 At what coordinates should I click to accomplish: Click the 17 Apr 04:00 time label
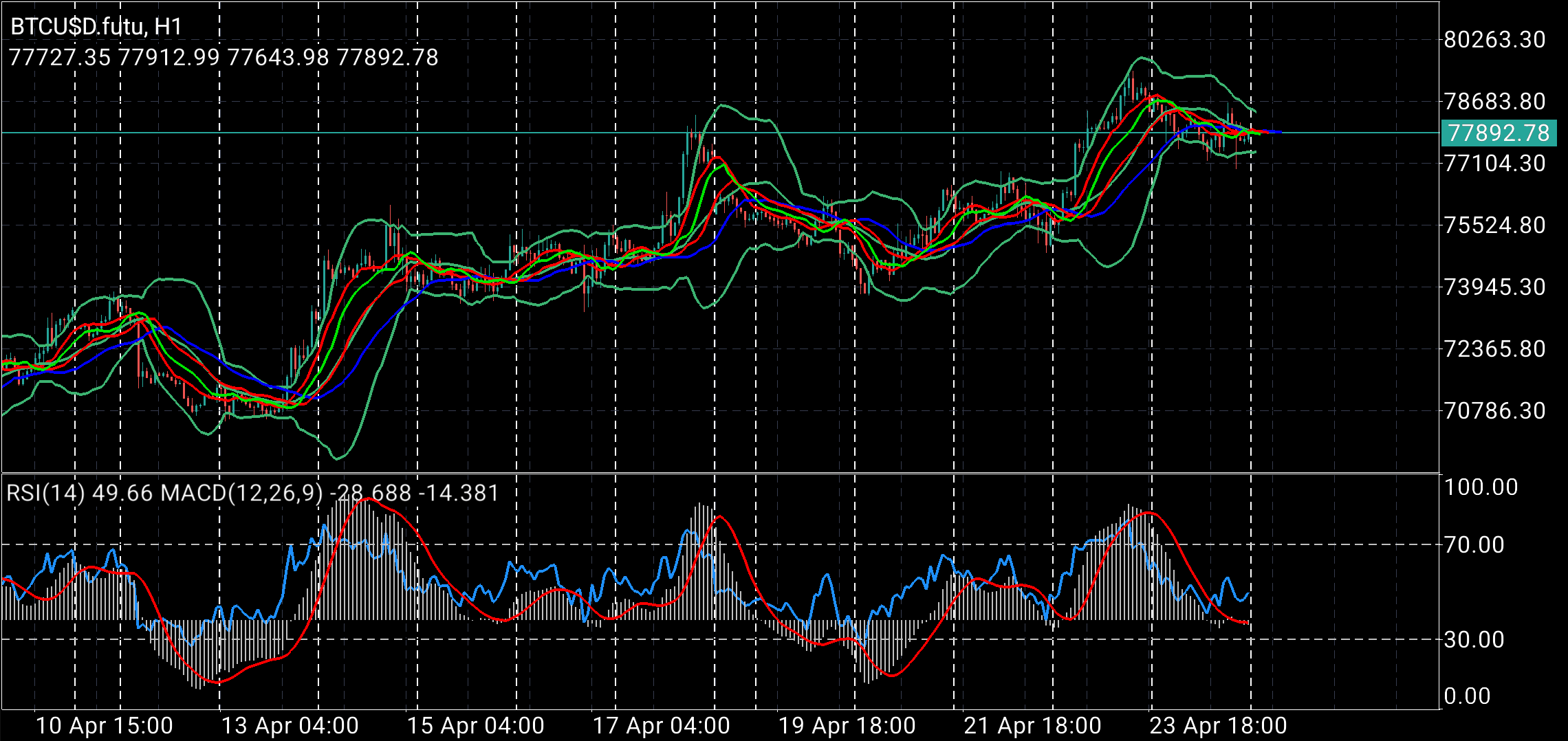661,726
